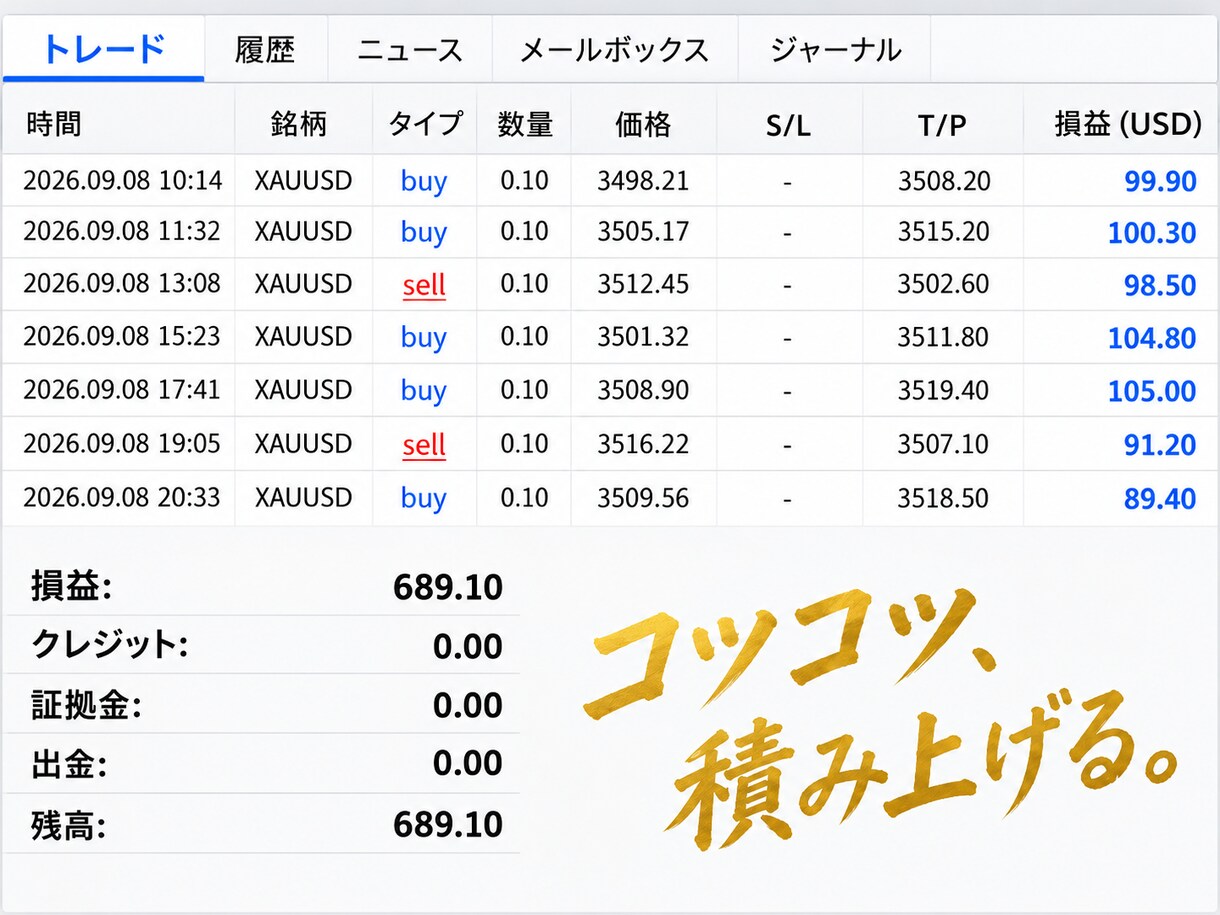
Task: Open the ニュース tab
Action: click(410, 49)
